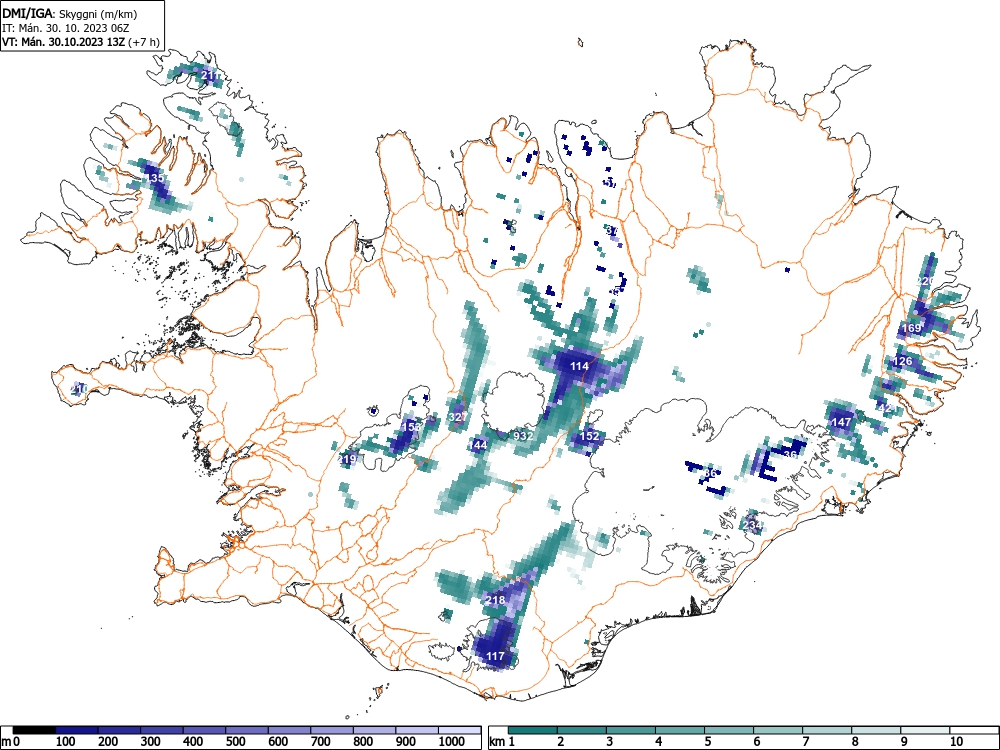1000x750 pixels.
Task: Click the "932" visibility label
Action: [x=523, y=436]
